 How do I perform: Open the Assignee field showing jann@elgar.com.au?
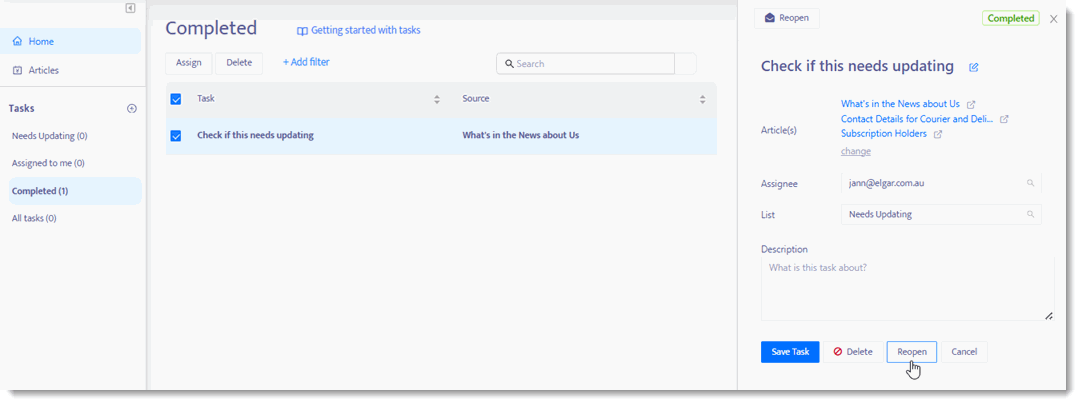click(941, 183)
